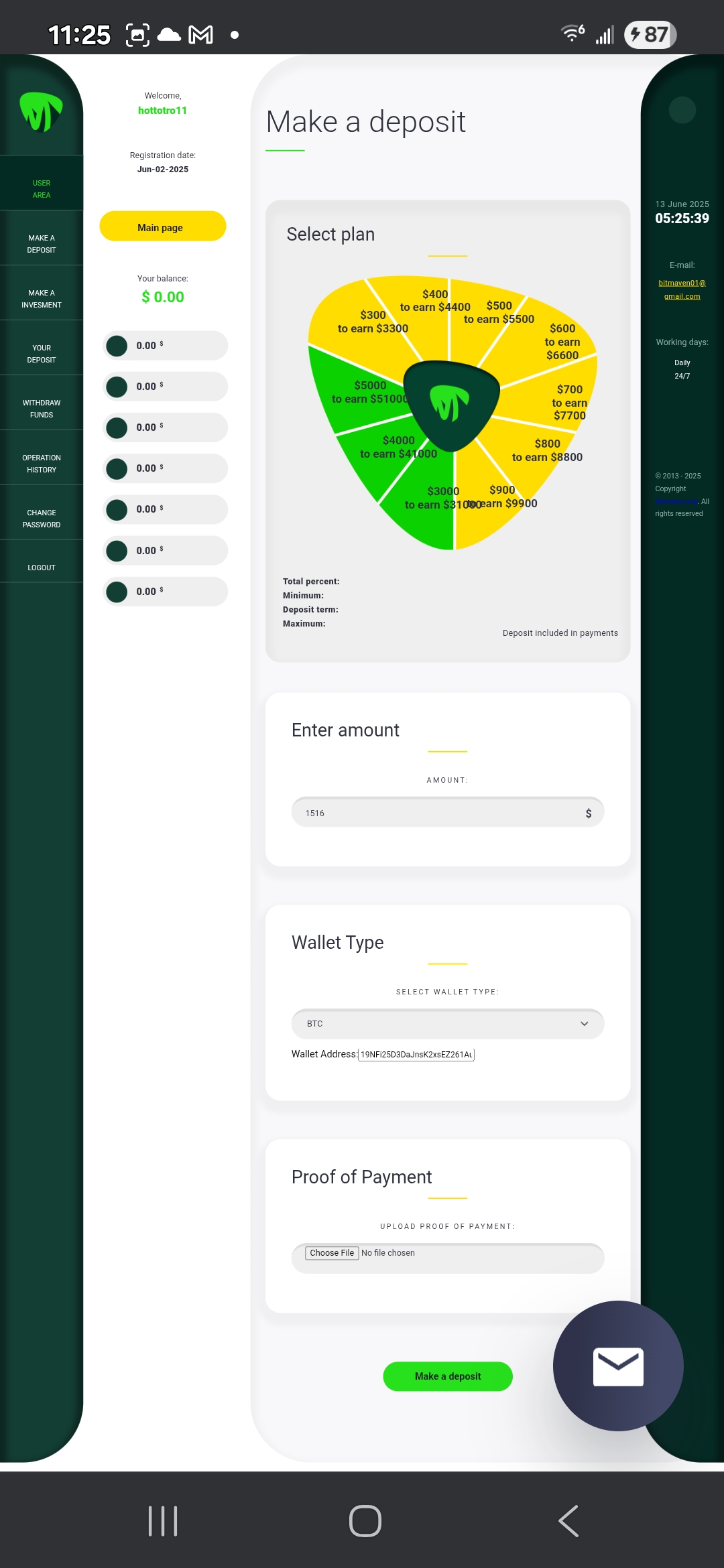Open the floating mail chat icon
Image resolution: width=724 pixels, height=1568 pixels.
pyautogui.click(x=617, y=1366)
